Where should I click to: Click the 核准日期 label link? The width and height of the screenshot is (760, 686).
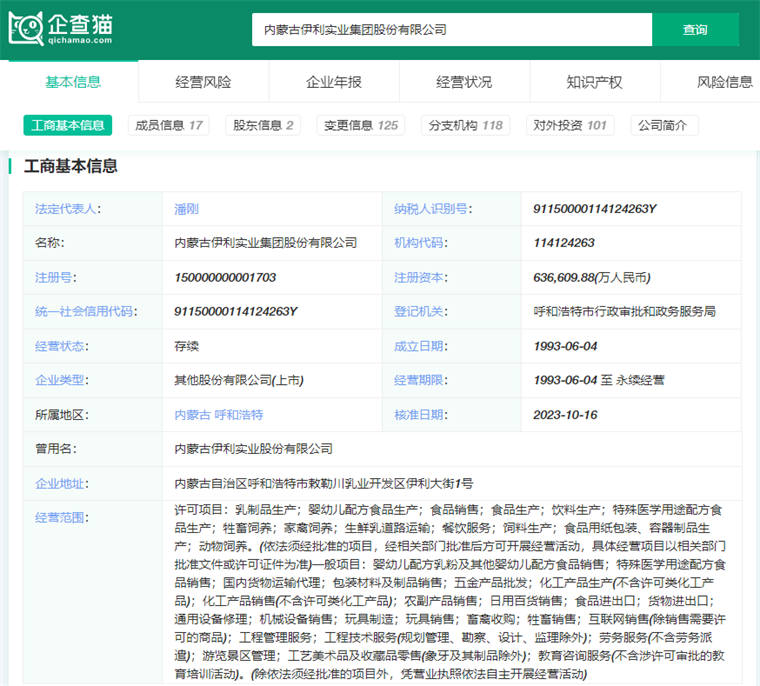coord(419,415)
